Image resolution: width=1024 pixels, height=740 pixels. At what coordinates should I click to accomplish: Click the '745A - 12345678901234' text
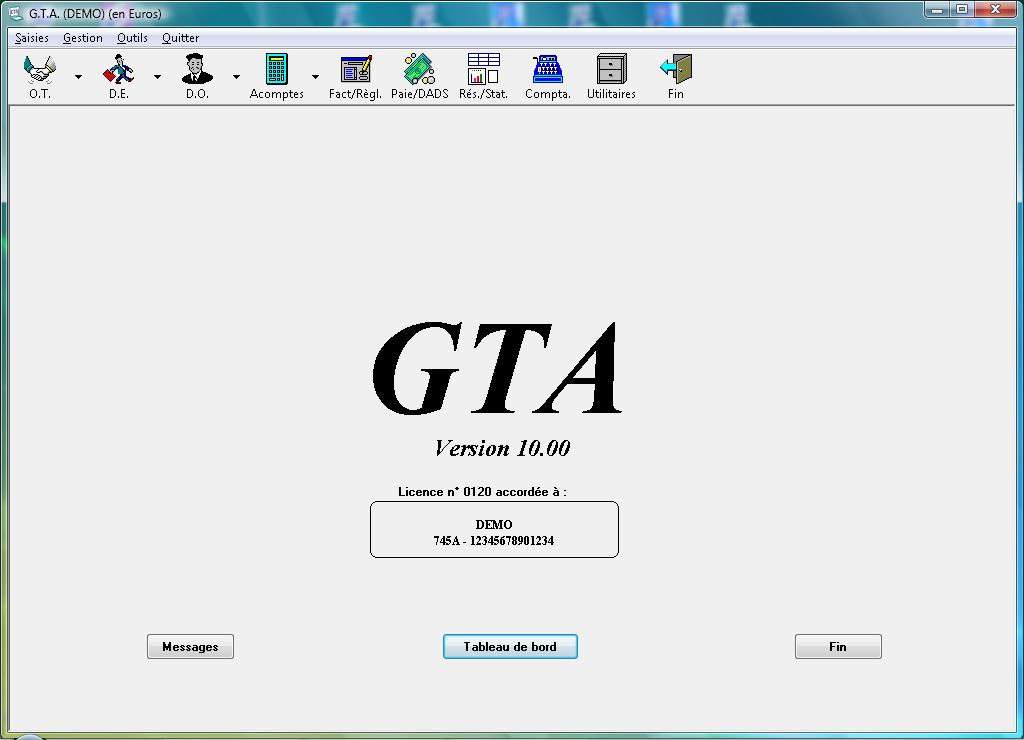(x=494, y=541)
